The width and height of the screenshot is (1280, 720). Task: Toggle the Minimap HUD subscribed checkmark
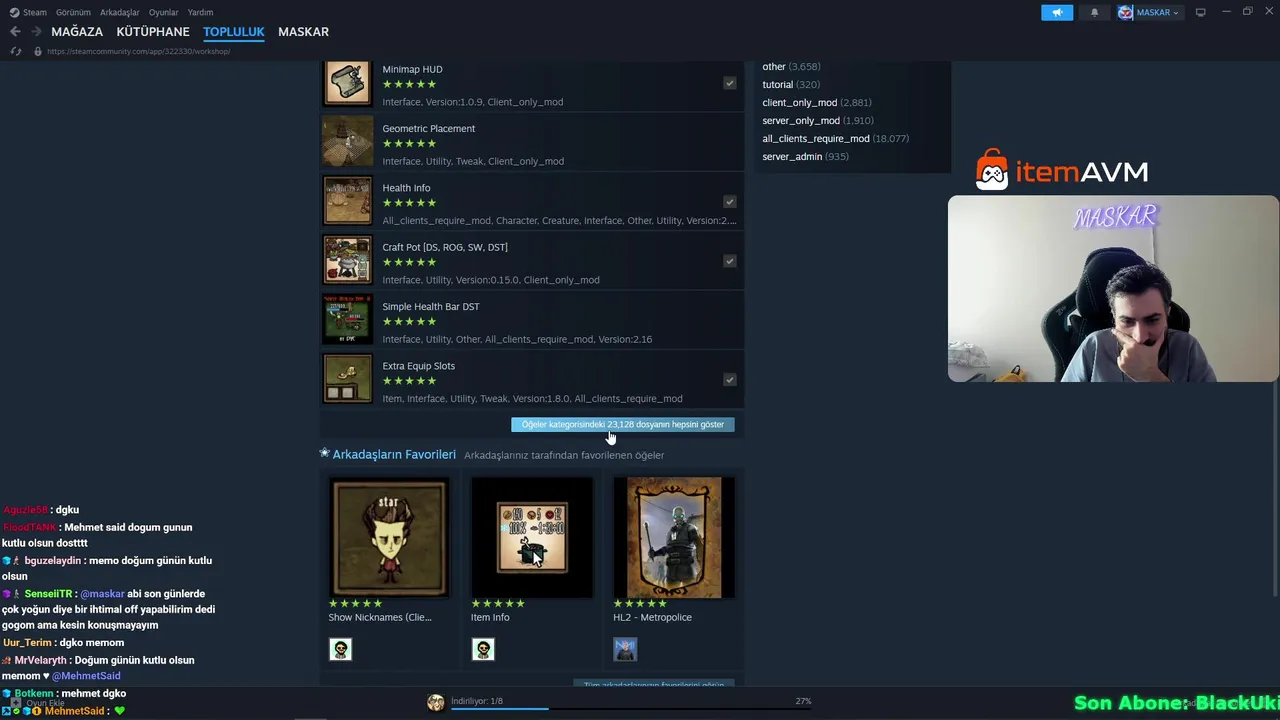[729, 83]
